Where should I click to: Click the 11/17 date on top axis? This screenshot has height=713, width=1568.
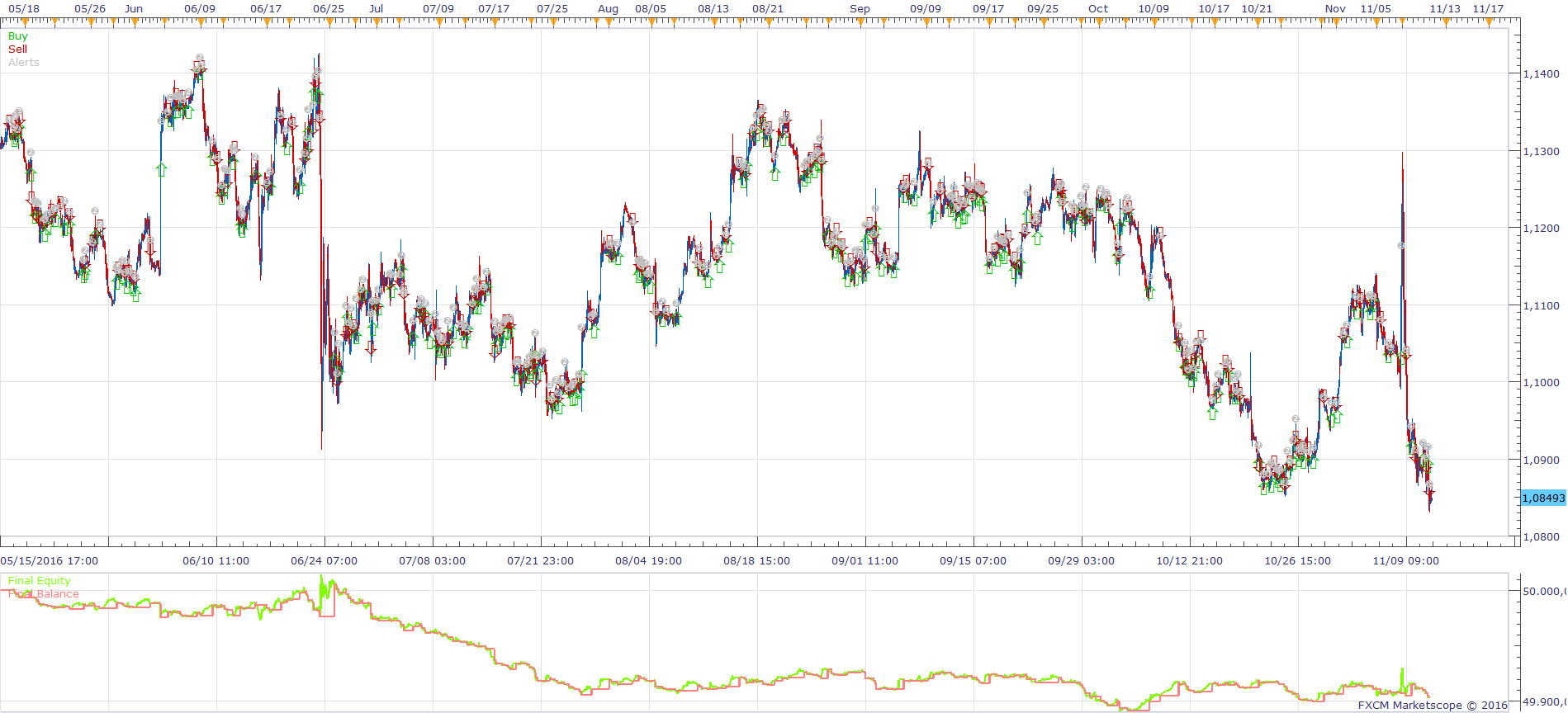click(x=1488, y=9)
